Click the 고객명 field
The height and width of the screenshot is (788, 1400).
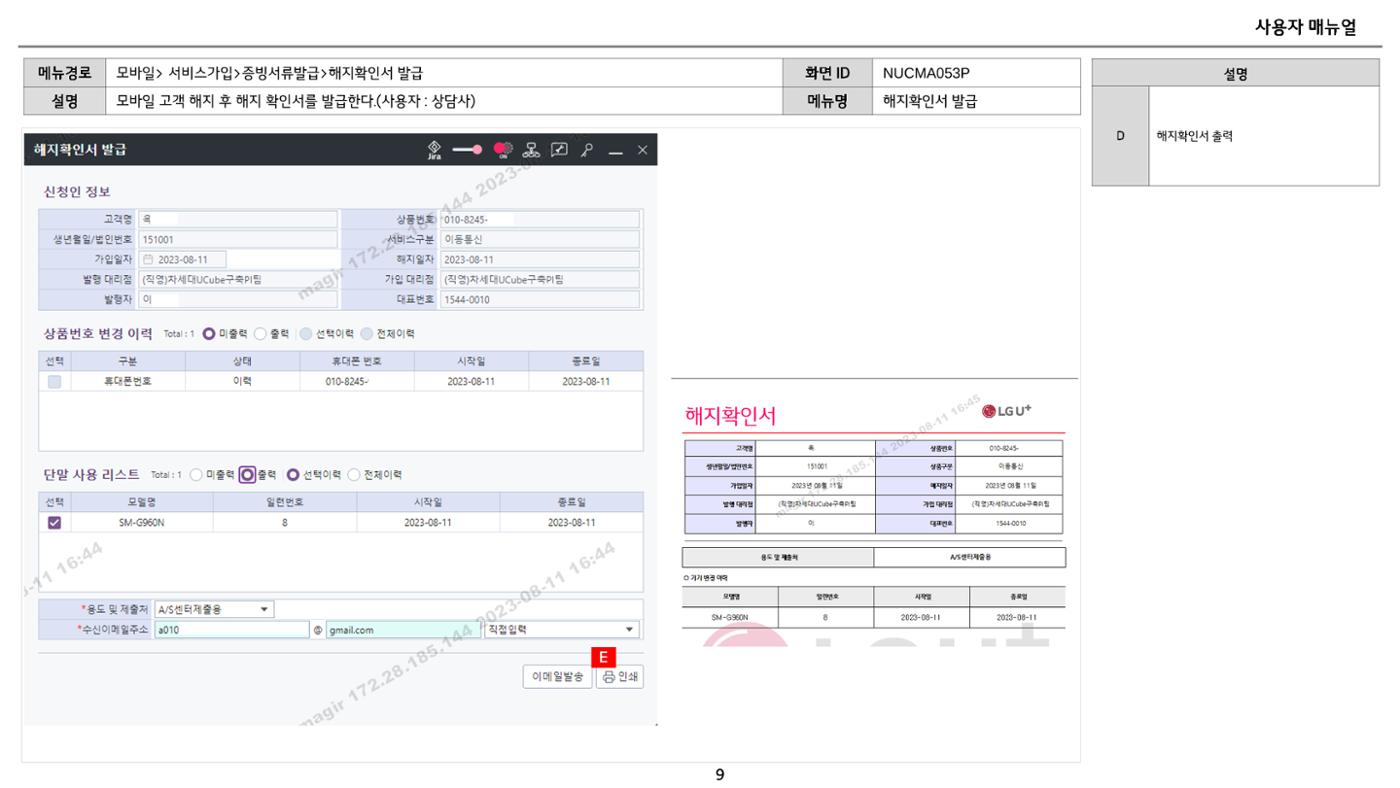(x=238, y=219)
